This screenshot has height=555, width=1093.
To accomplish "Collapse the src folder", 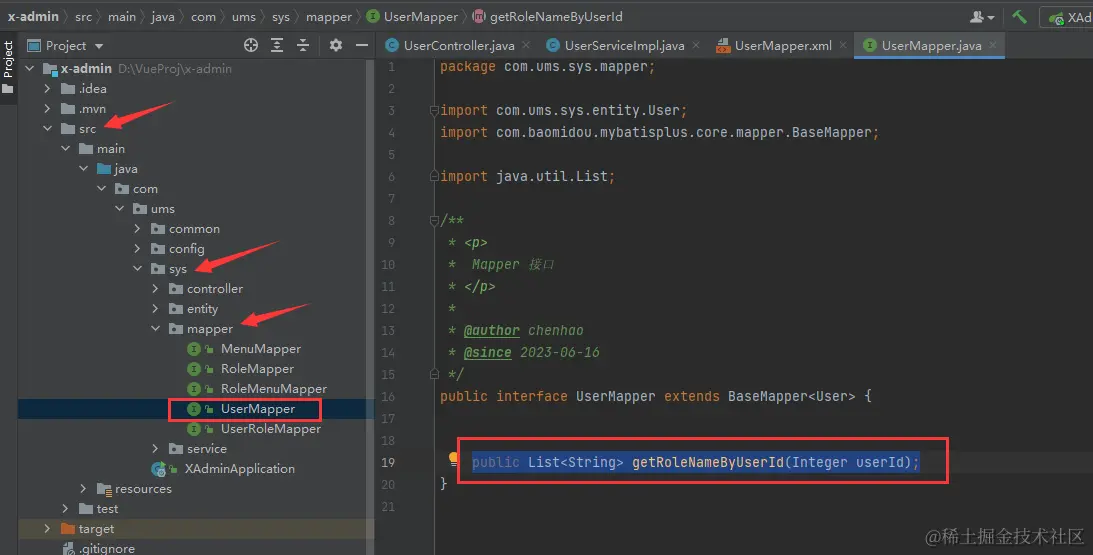I will (x=47, y=129).
